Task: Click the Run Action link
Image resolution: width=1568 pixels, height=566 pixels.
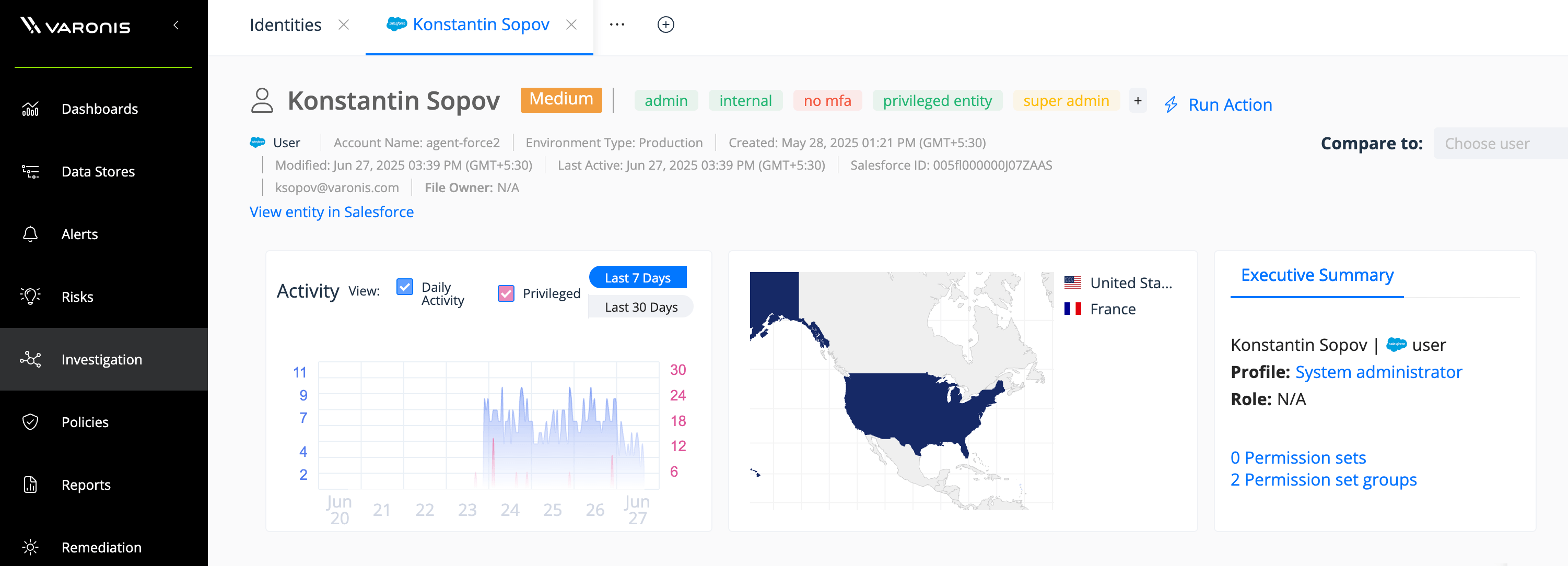Action: click(1230, 104)
